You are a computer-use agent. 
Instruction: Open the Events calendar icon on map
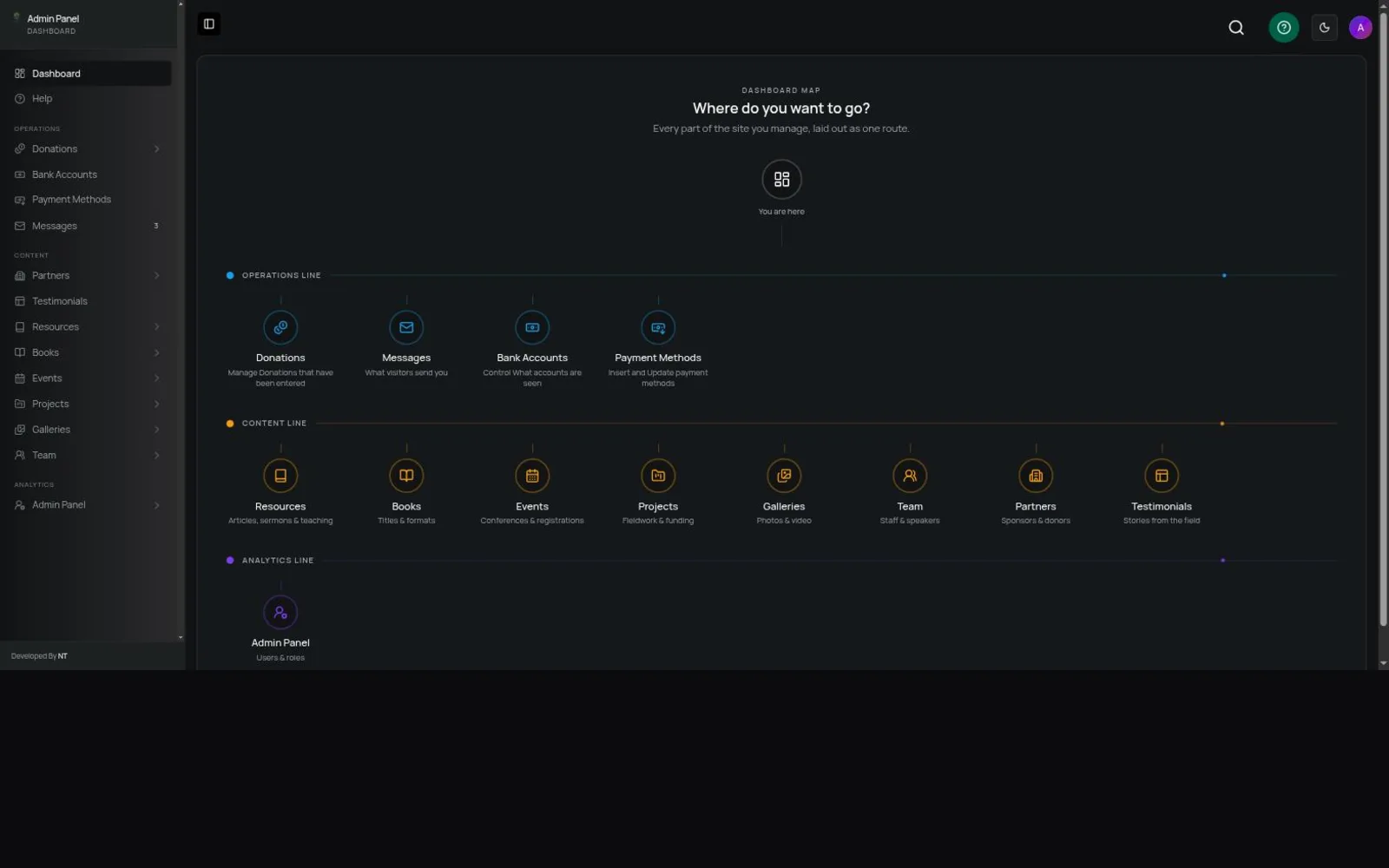pyautogui.click(x=532, y=476)
